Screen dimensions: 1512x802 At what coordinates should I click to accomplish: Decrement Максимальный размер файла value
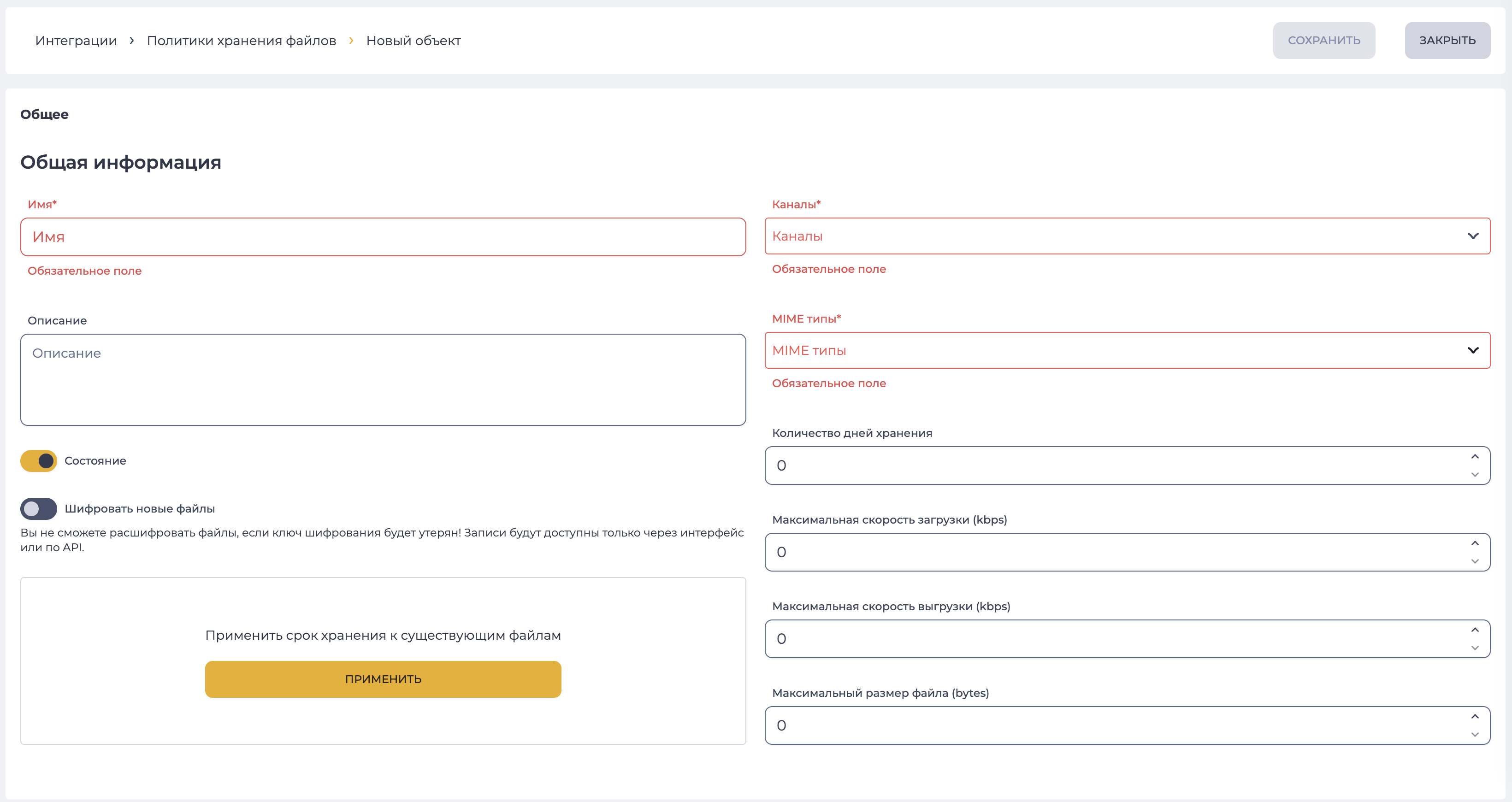[1475, 735]
